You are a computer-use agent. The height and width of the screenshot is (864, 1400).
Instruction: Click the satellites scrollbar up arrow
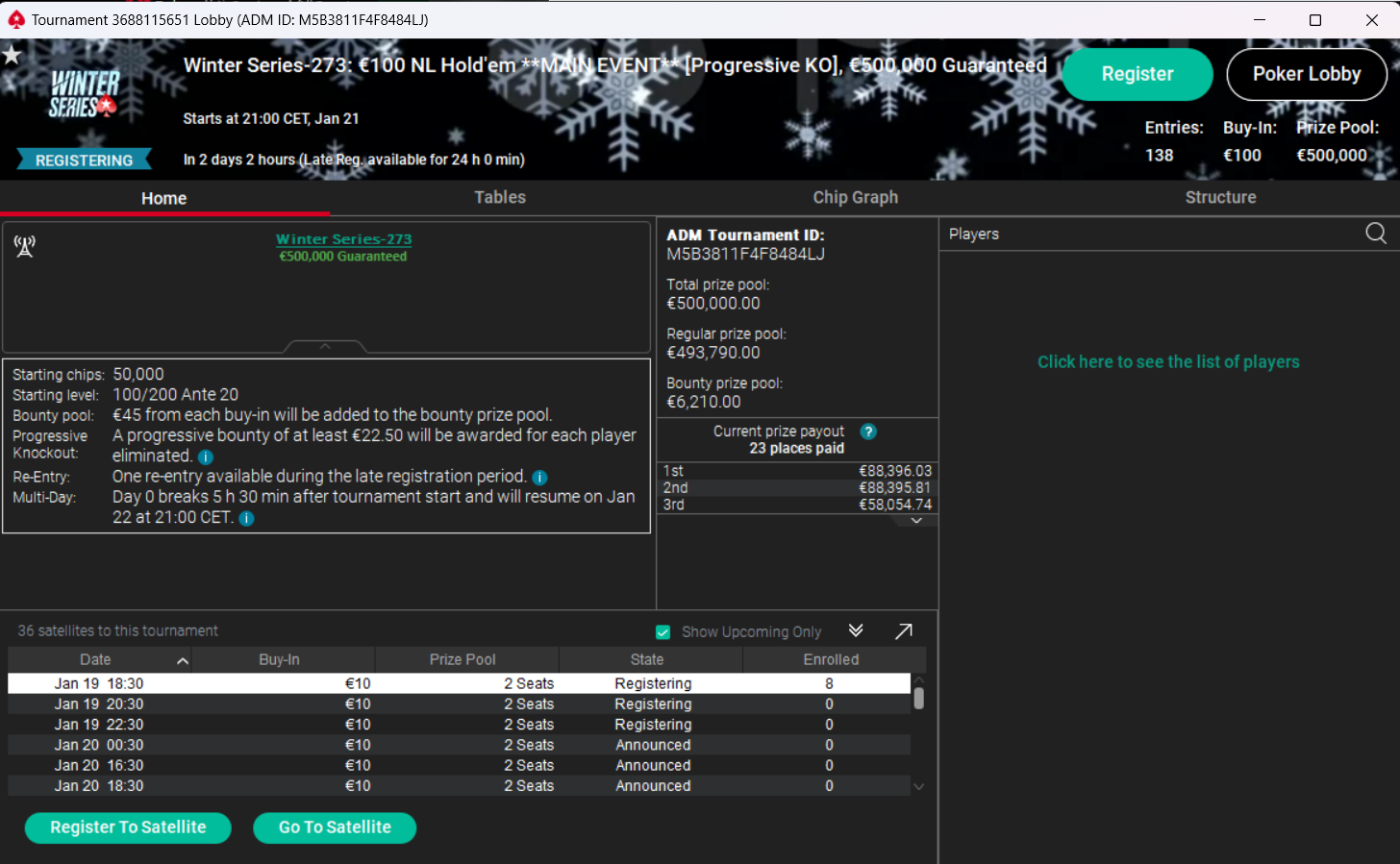click(919, 679)
